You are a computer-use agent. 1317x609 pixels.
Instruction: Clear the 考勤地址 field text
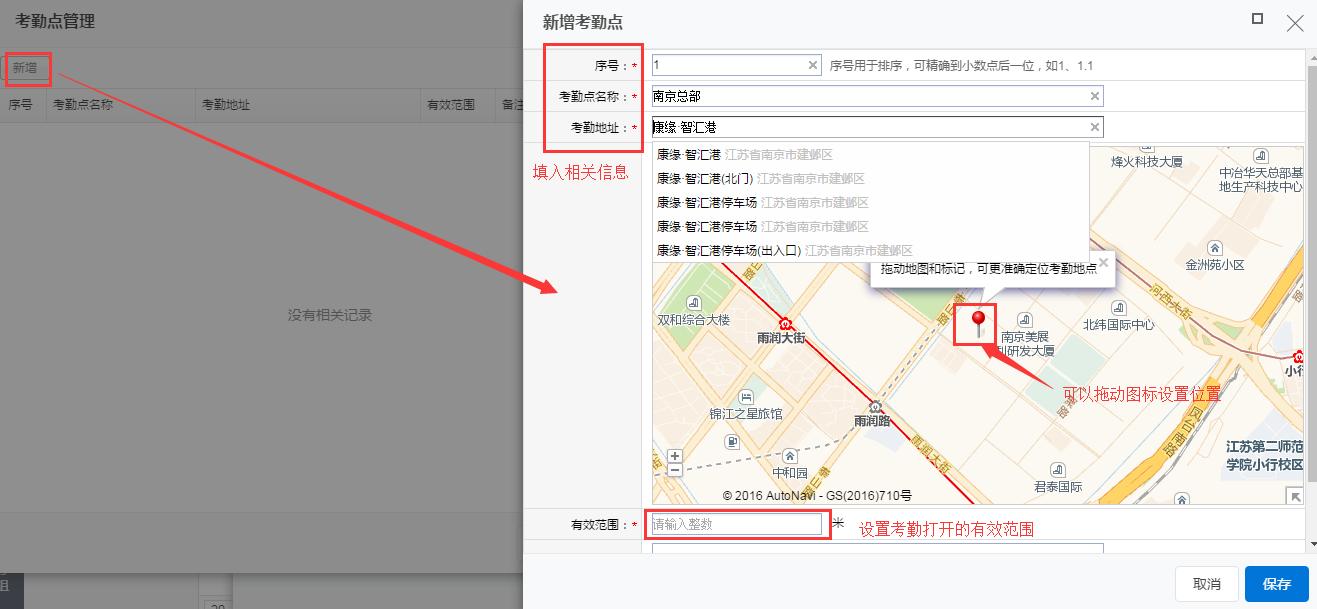point(1095,127)
